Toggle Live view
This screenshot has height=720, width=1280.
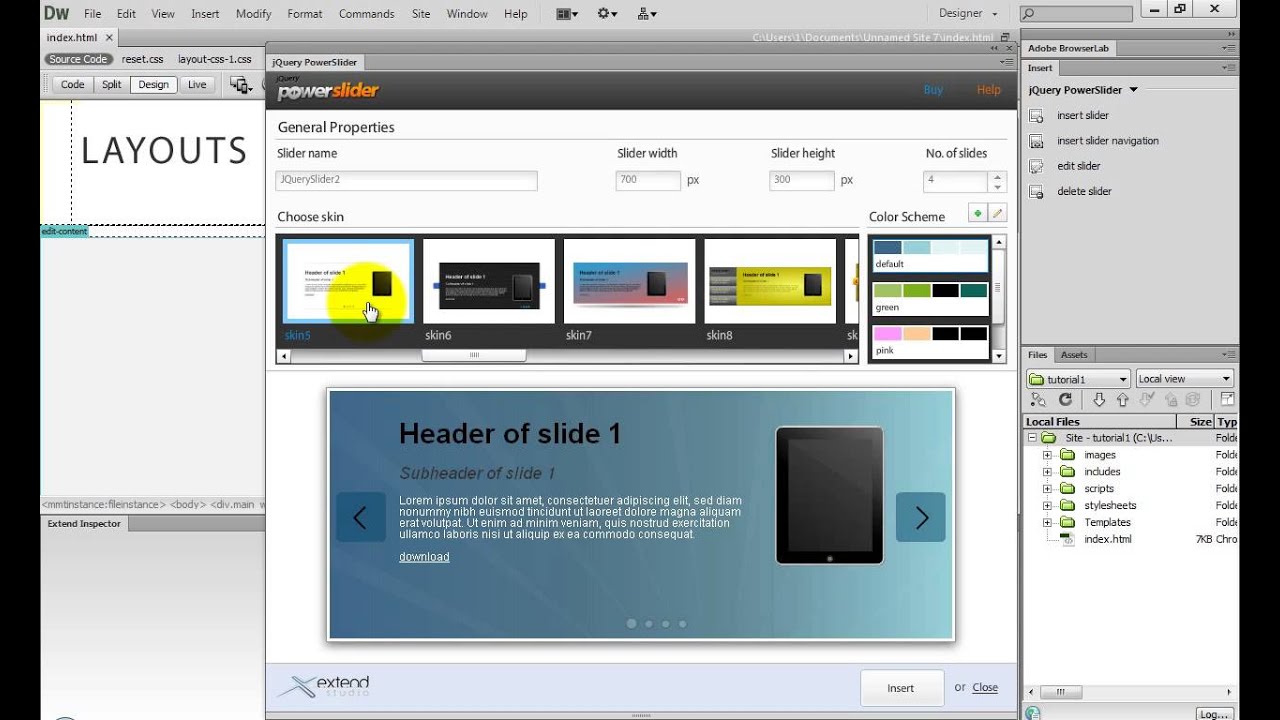197,85
